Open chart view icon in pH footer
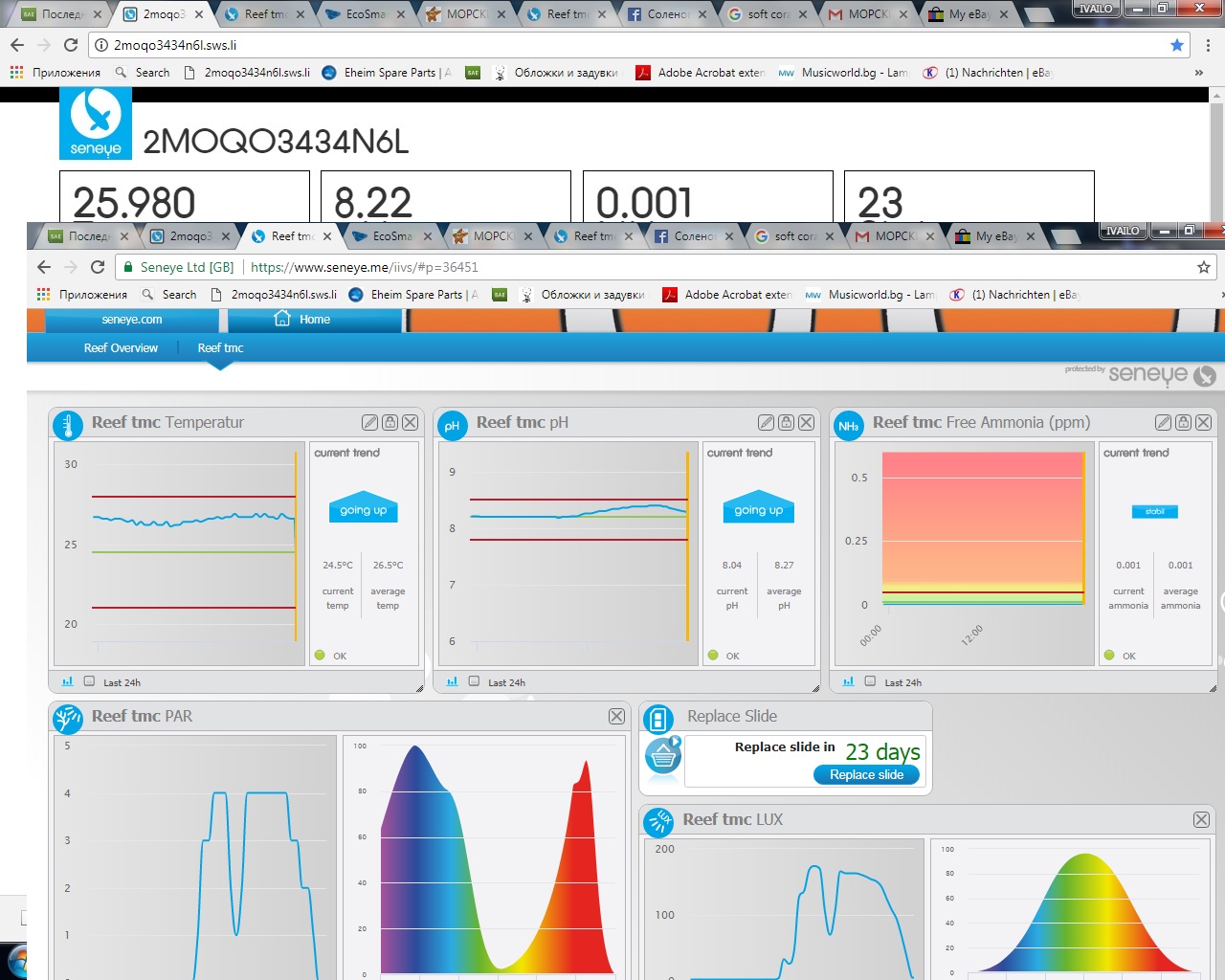The image size is (1225, 980). [452, 681]
